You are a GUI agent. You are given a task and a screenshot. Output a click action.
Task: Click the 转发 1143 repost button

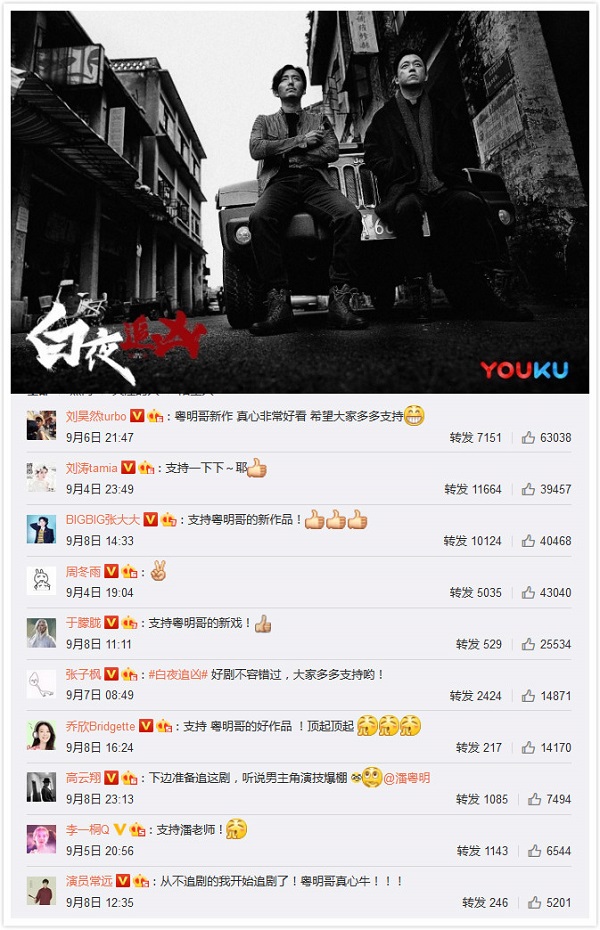point(482,851)
